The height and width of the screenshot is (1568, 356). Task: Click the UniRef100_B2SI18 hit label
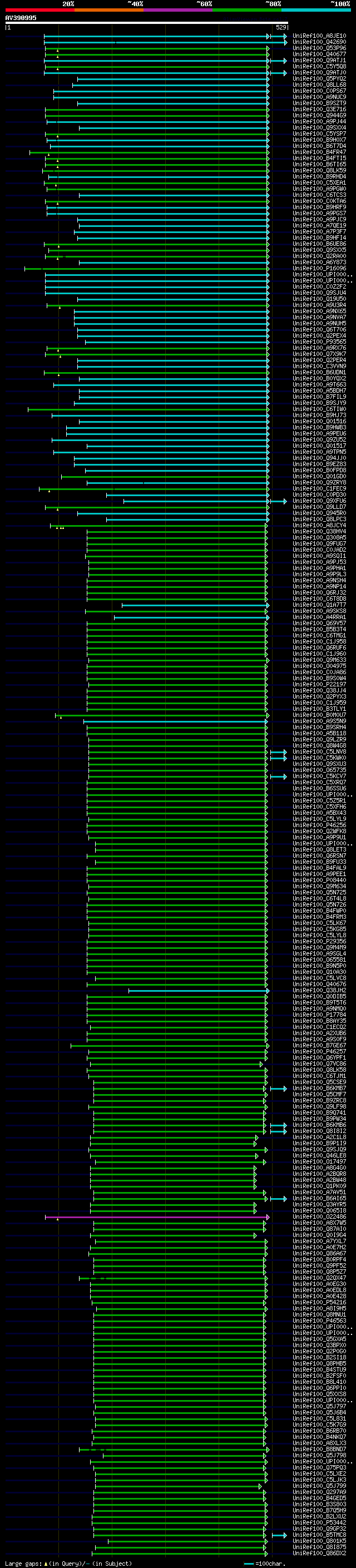pyautogui.click(x=319, y=1357)
